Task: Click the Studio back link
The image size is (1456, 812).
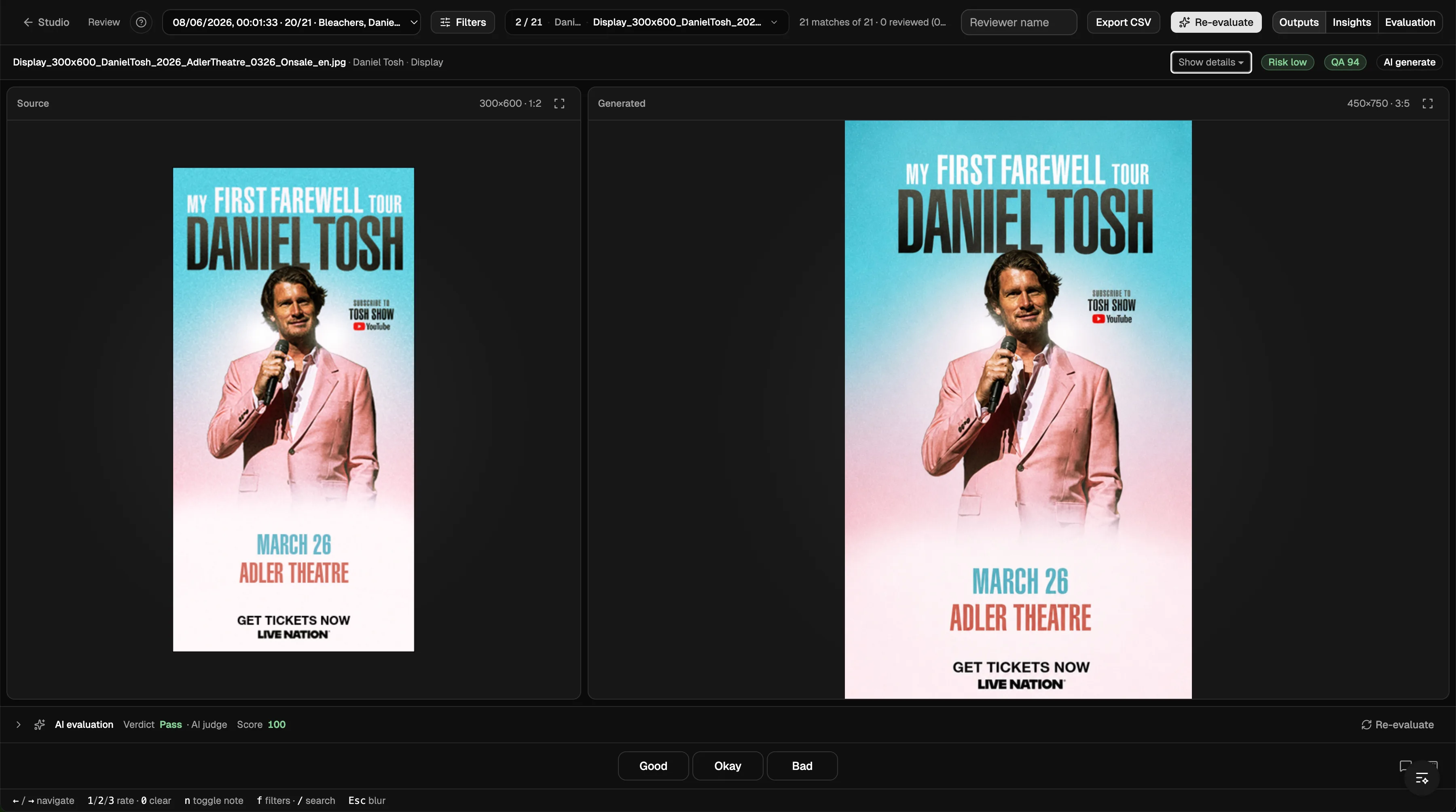Action: point(47,22)
